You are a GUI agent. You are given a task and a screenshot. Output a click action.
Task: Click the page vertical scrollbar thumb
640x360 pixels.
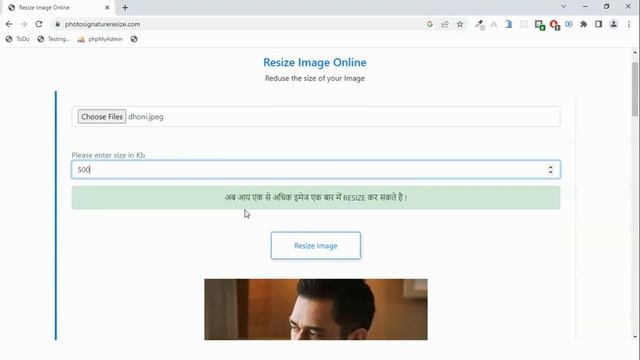coord(635,89)
